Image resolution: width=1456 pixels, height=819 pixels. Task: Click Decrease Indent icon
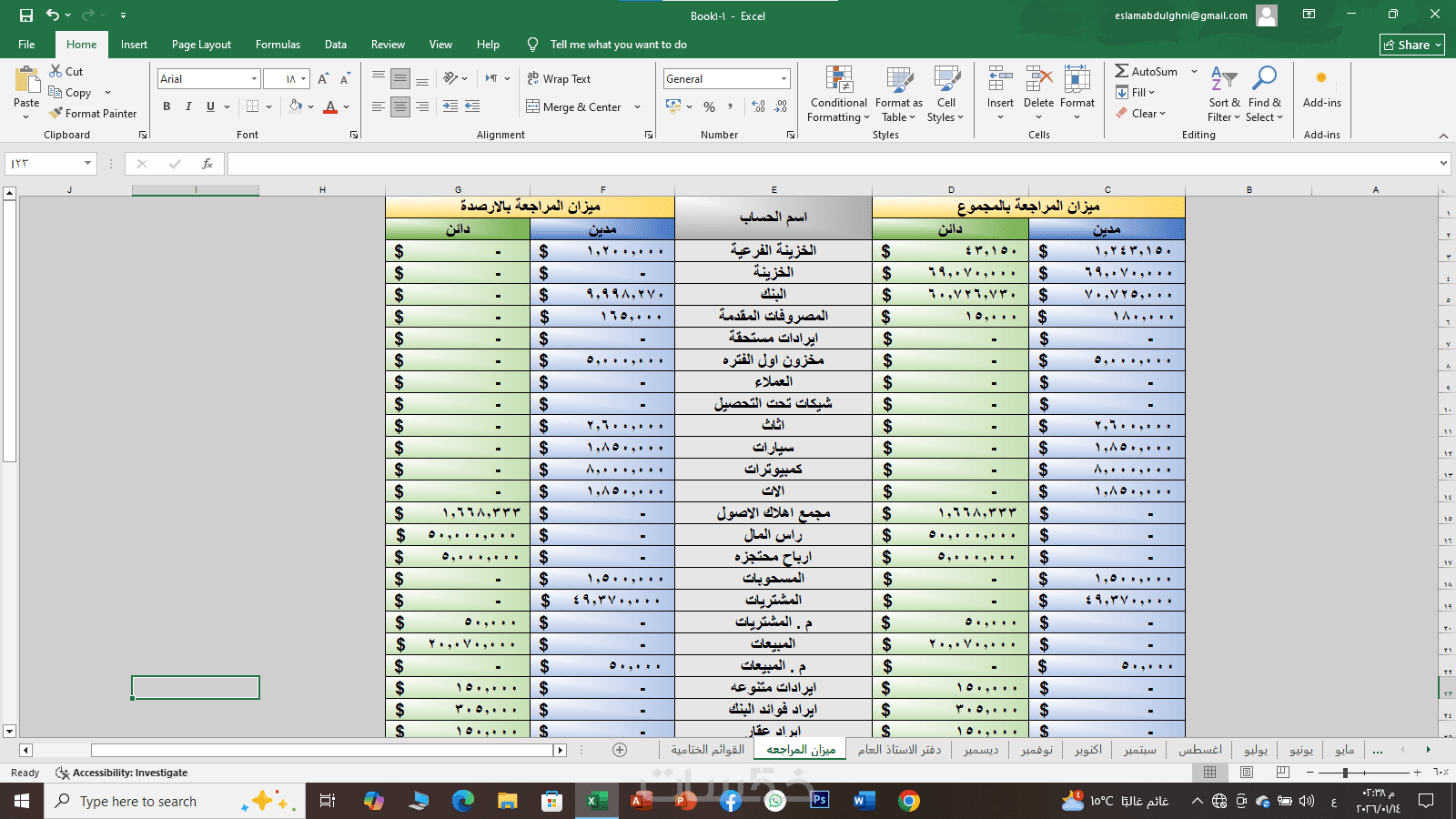coord(450,106)
